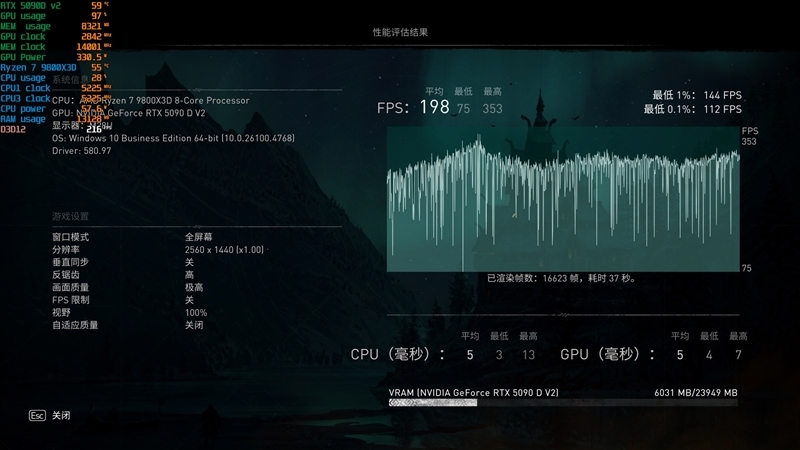Click the GPU Power overlay row
This screenshot has height=450, width=800.
pyautogui.click(x=55, y=57)
